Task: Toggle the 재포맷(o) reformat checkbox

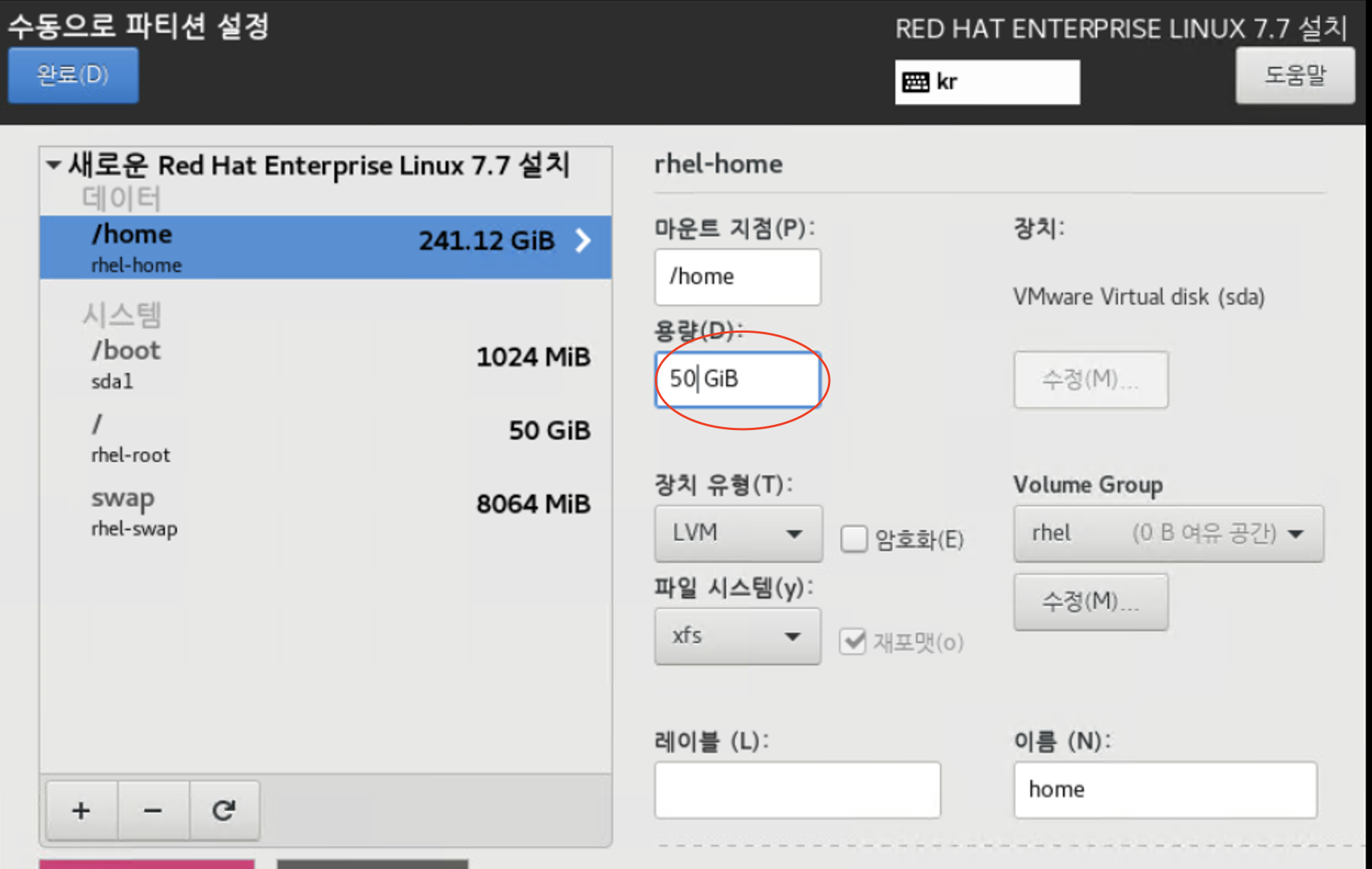Action: point(853,641)
